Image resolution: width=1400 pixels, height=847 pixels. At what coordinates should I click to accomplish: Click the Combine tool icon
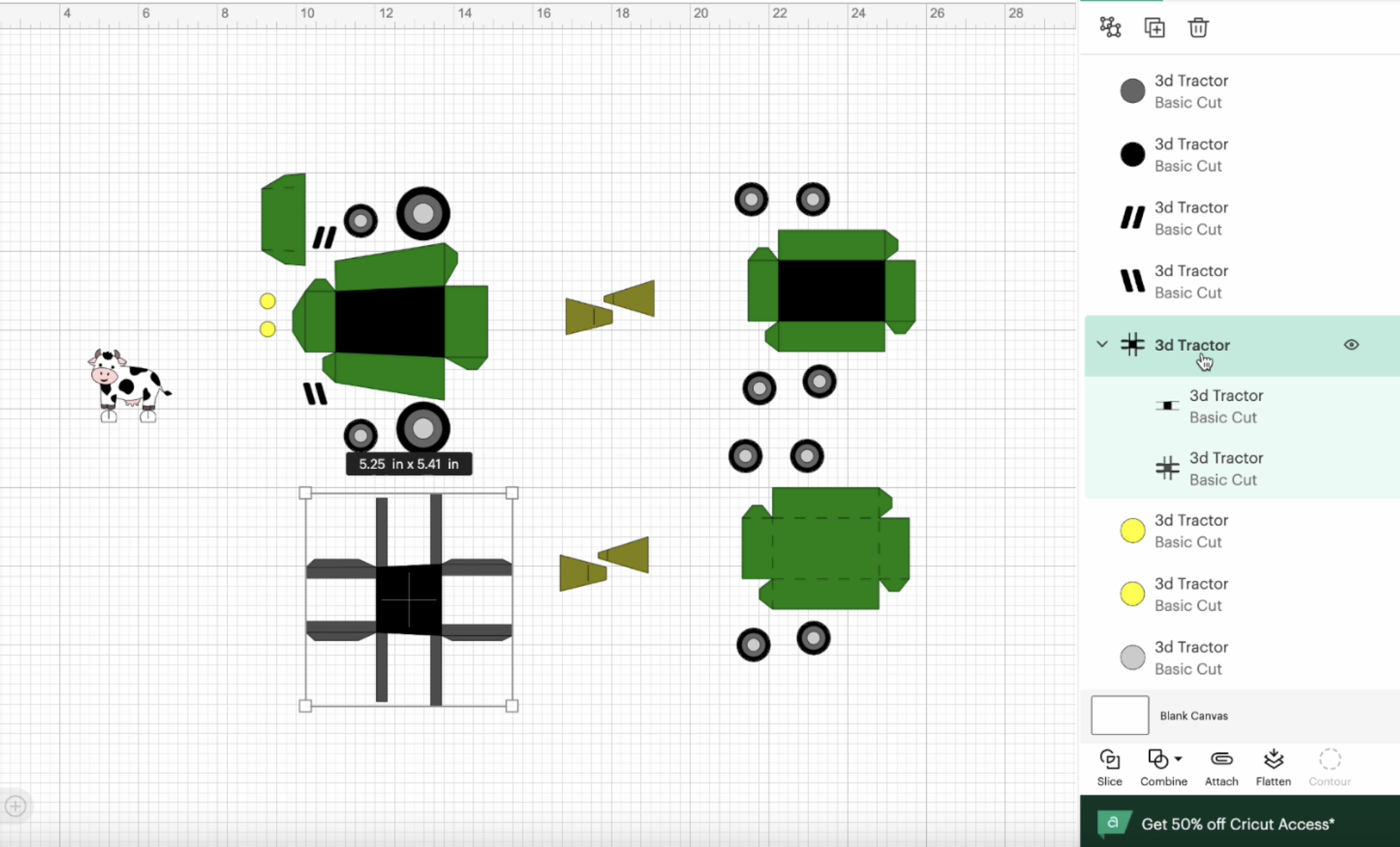click(x=1158, y=759)
